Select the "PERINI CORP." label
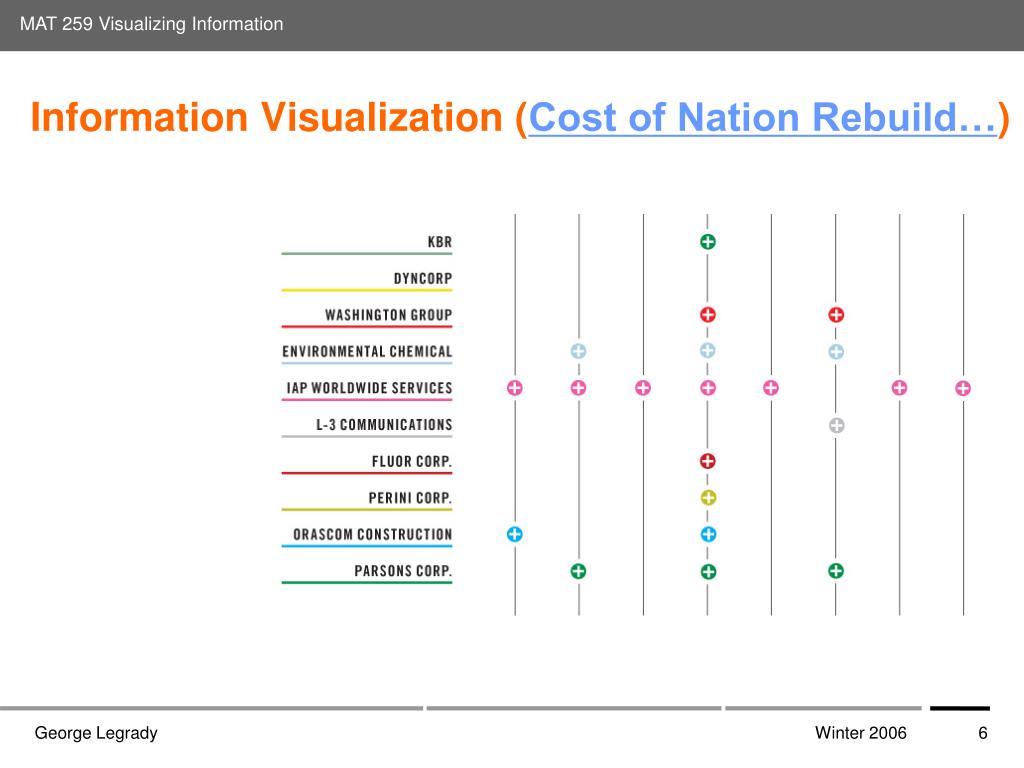The height and width of the screenshot is (768, 1024). [x=410, y=498]
